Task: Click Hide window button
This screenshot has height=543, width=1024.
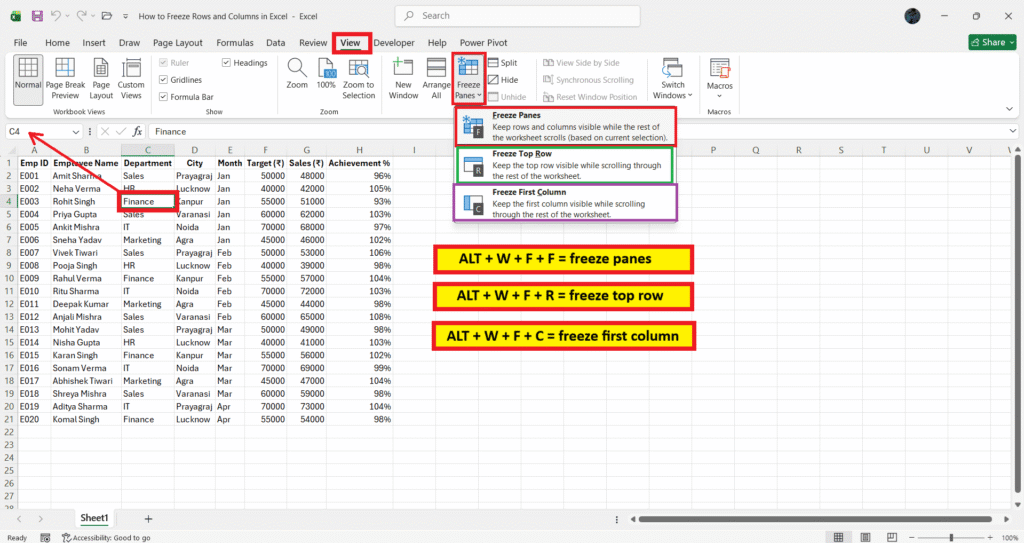Action: point(503,80)
